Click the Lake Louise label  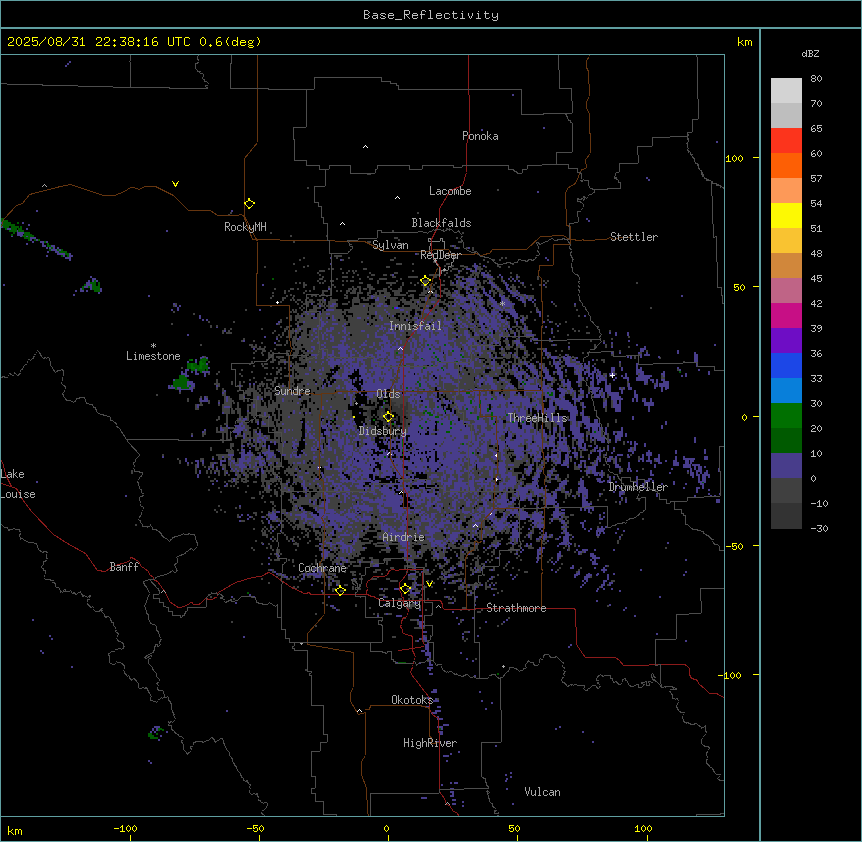point(18,484)
